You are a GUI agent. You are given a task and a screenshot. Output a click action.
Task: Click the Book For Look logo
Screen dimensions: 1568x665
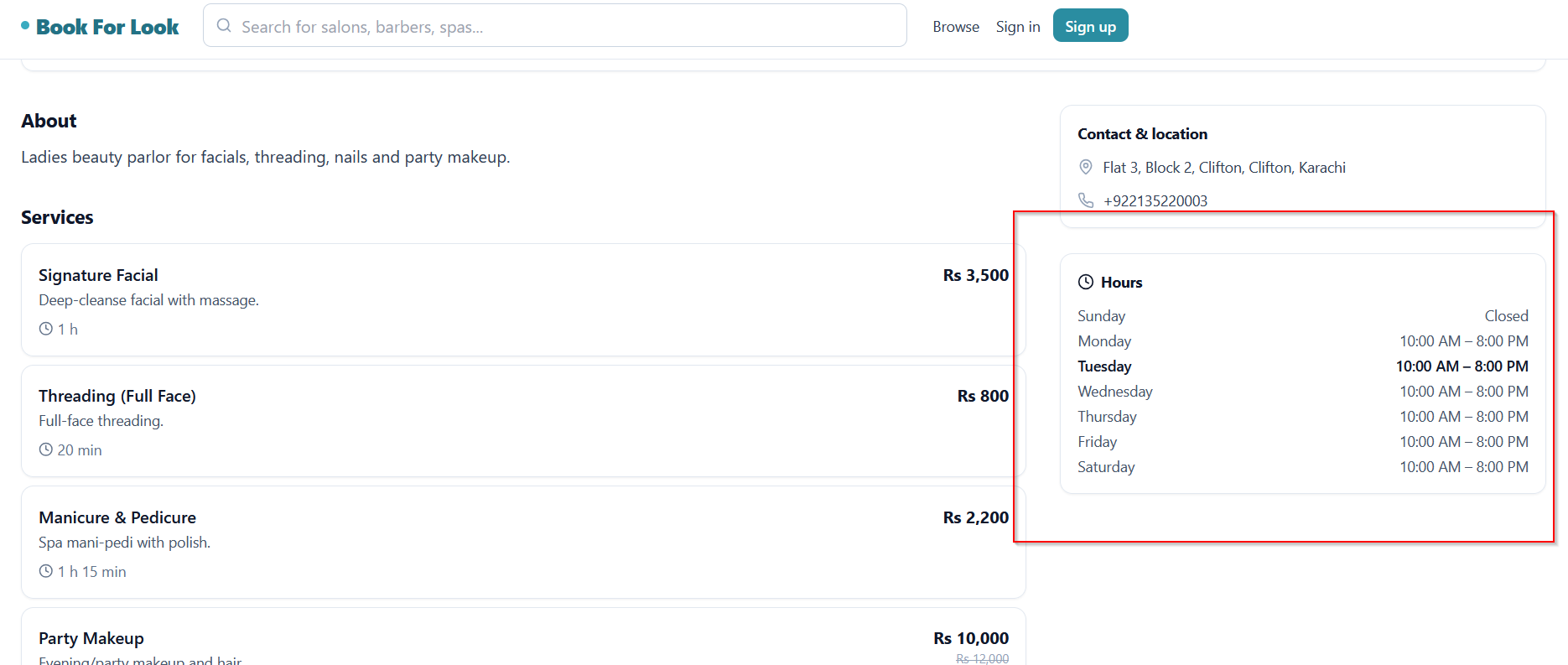click(x=100, y=27)
